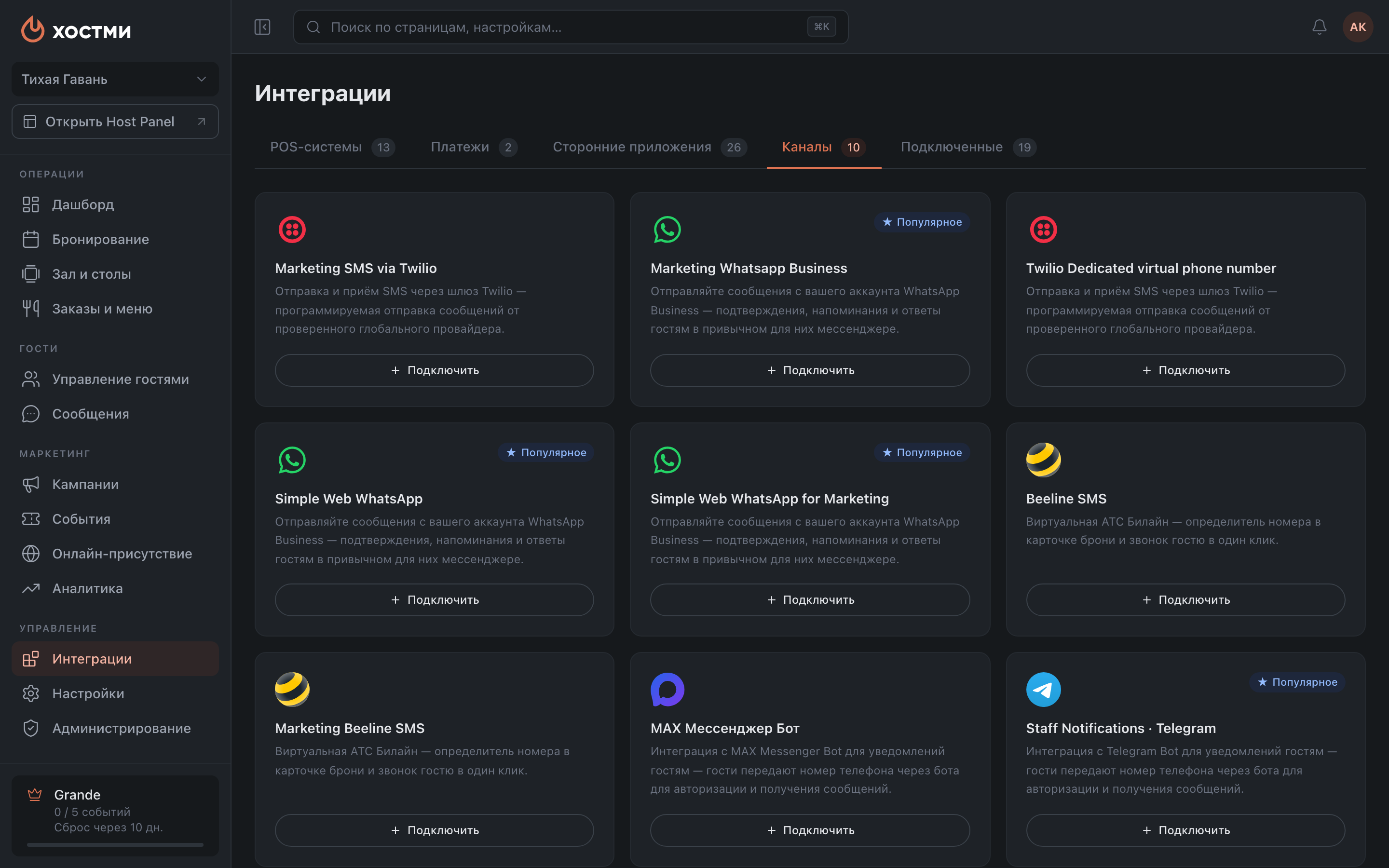
Task: Open Сообщения chat section
Action: pyautogui.click(x=115, y=414)
